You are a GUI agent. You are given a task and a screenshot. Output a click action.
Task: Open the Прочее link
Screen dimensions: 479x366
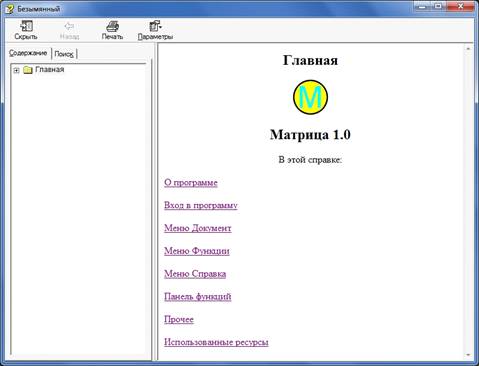(x=179, y=319)
